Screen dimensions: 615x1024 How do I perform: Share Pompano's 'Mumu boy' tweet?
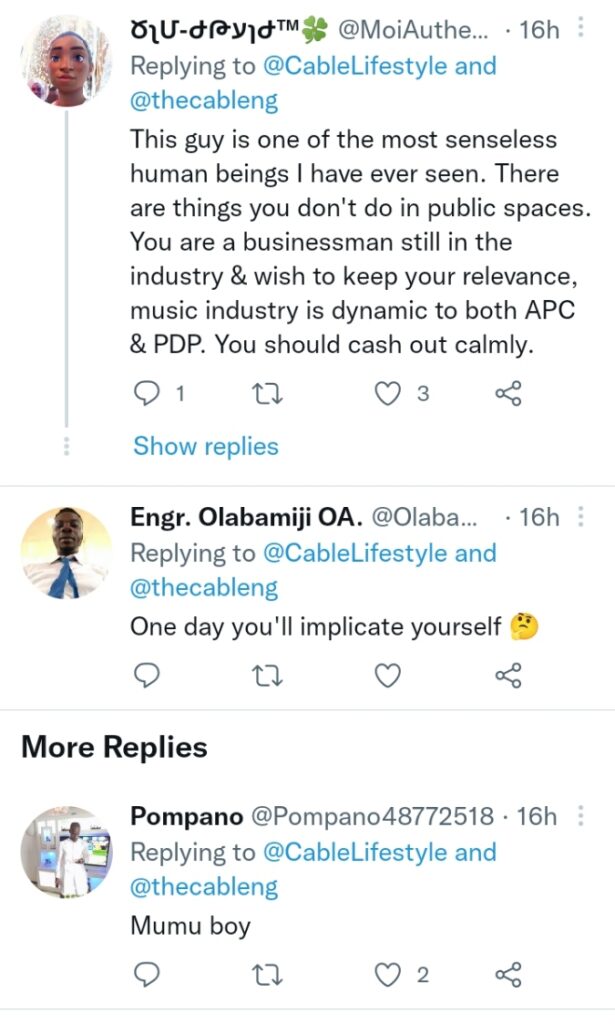[x=508, y=975]
